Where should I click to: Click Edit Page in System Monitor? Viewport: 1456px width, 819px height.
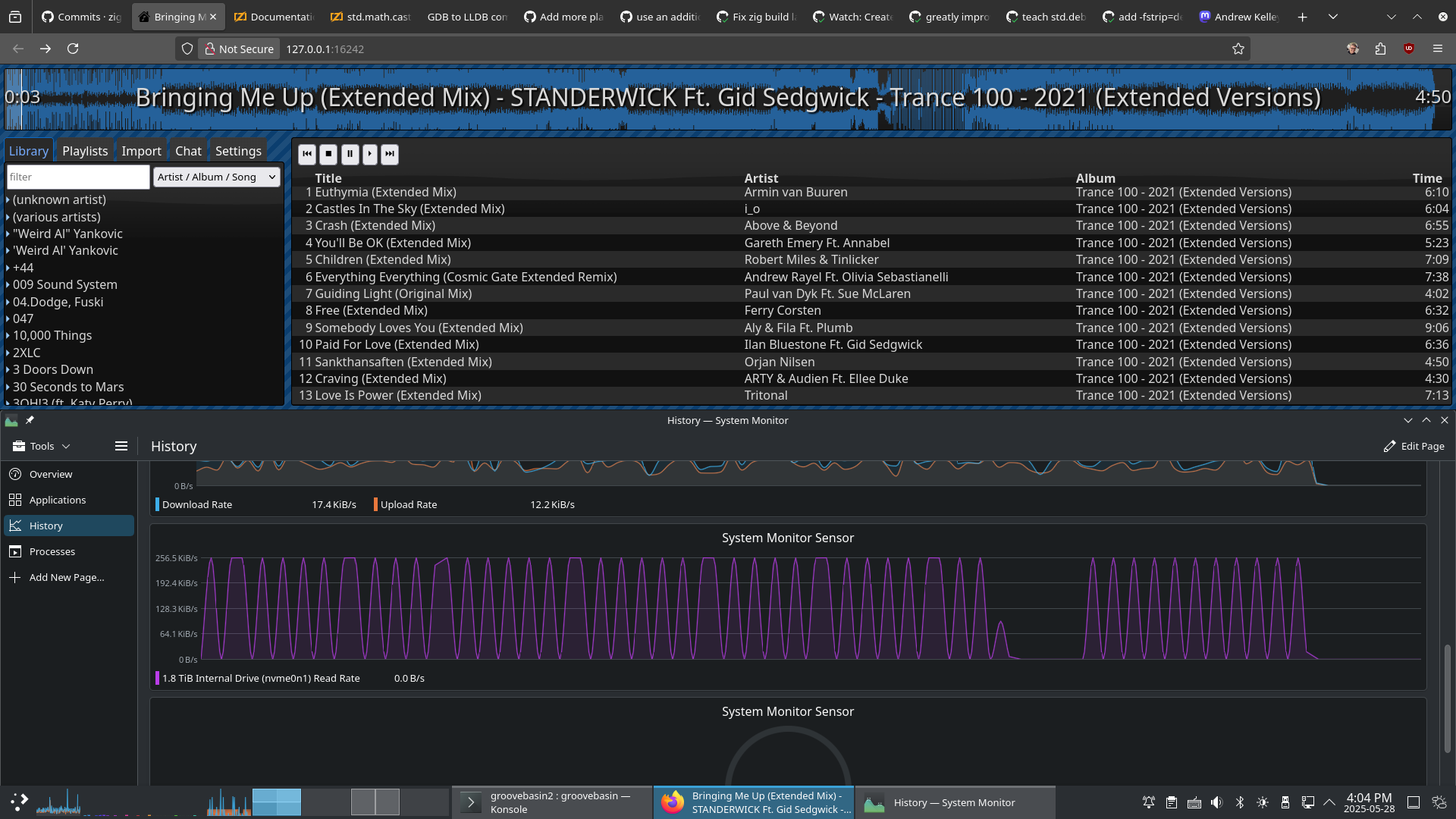click(x=1414, y=446)
